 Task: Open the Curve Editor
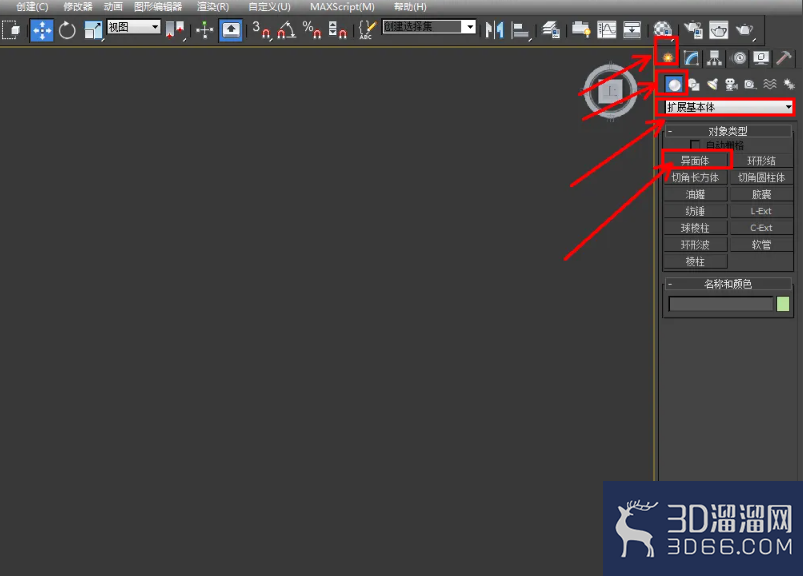coord(606,30)
